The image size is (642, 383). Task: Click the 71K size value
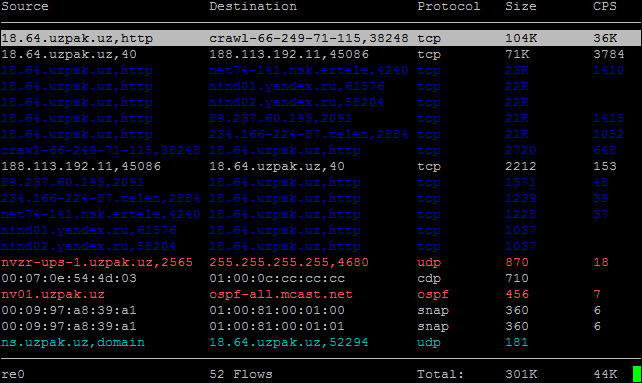517,54
